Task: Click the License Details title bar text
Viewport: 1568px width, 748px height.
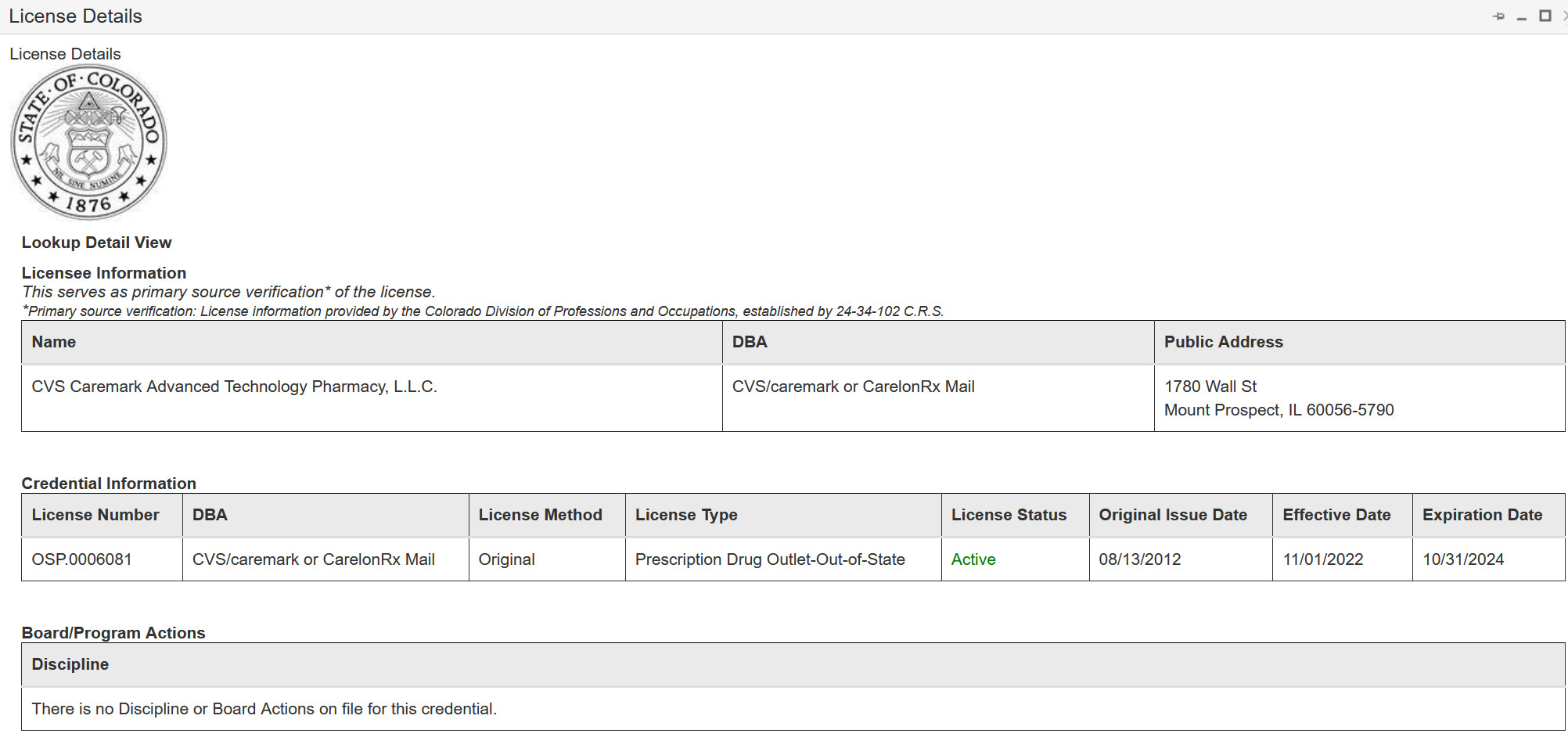Action: [75, 16]
